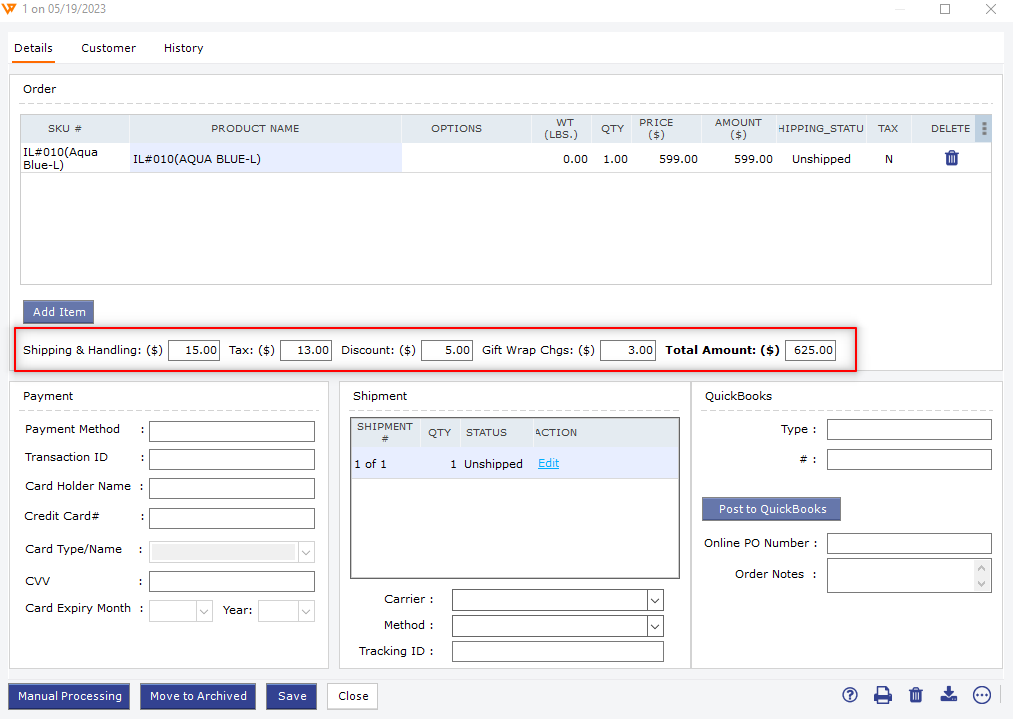Delete the IL#010 item row with the trash icon
1013x719 pixels.
pyautogui.click(x=952, y=158)
